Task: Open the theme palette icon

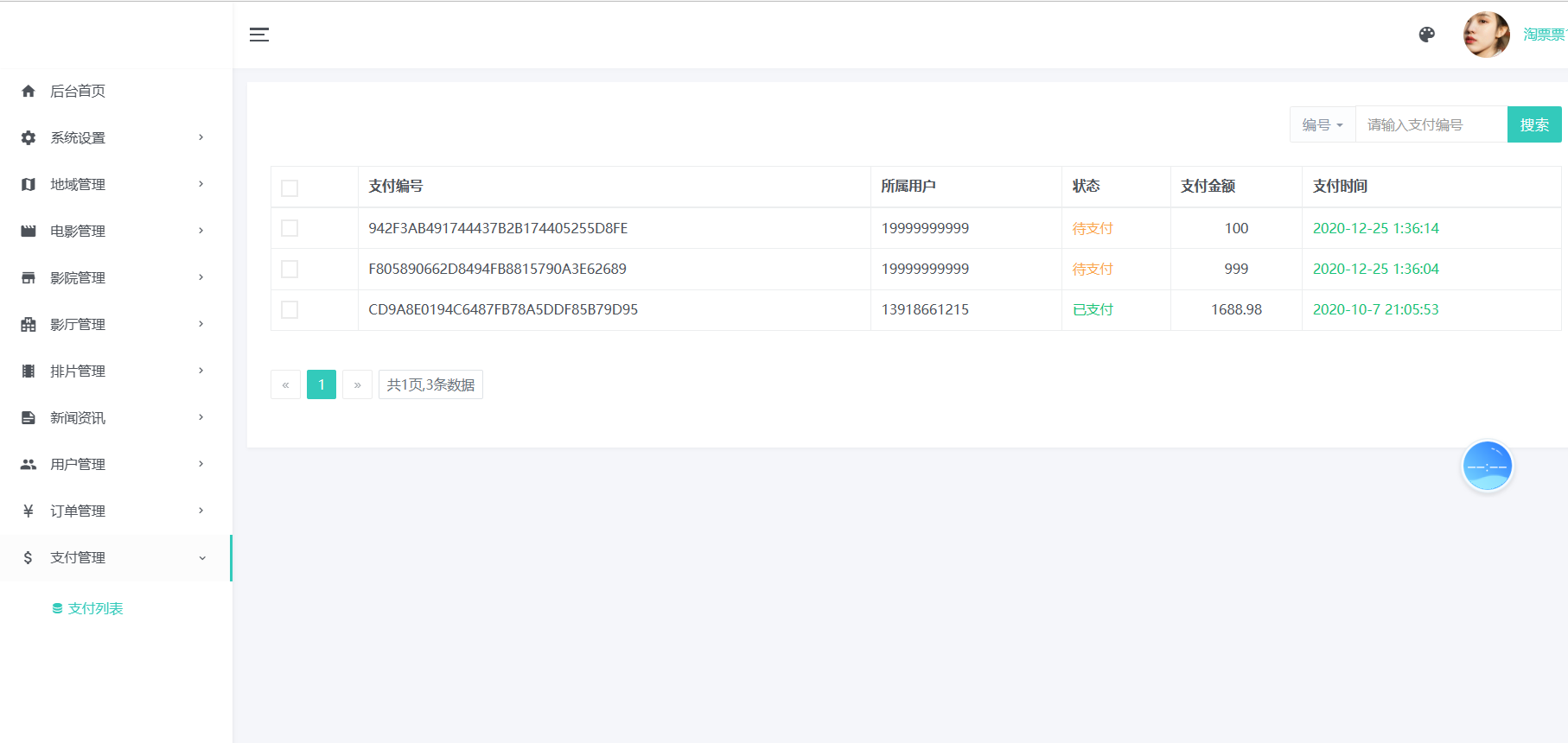Action: [1426, 35]
